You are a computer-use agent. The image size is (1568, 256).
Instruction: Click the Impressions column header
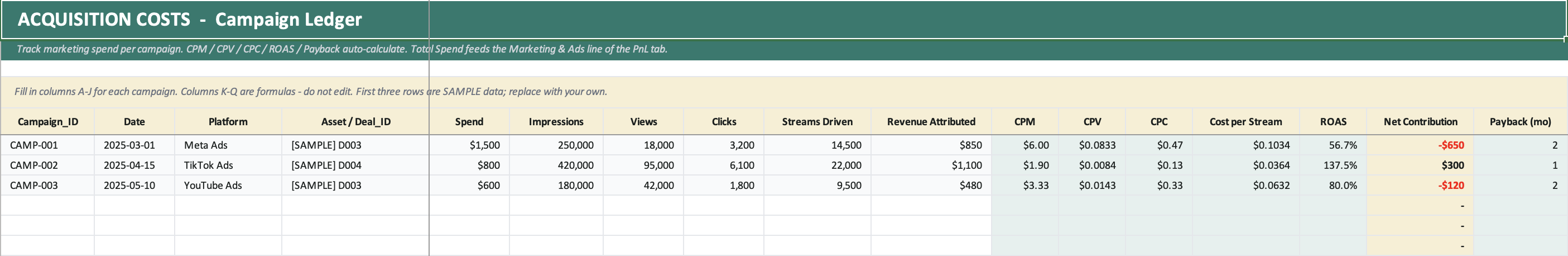pyautogui.click(x=556, y=122)
